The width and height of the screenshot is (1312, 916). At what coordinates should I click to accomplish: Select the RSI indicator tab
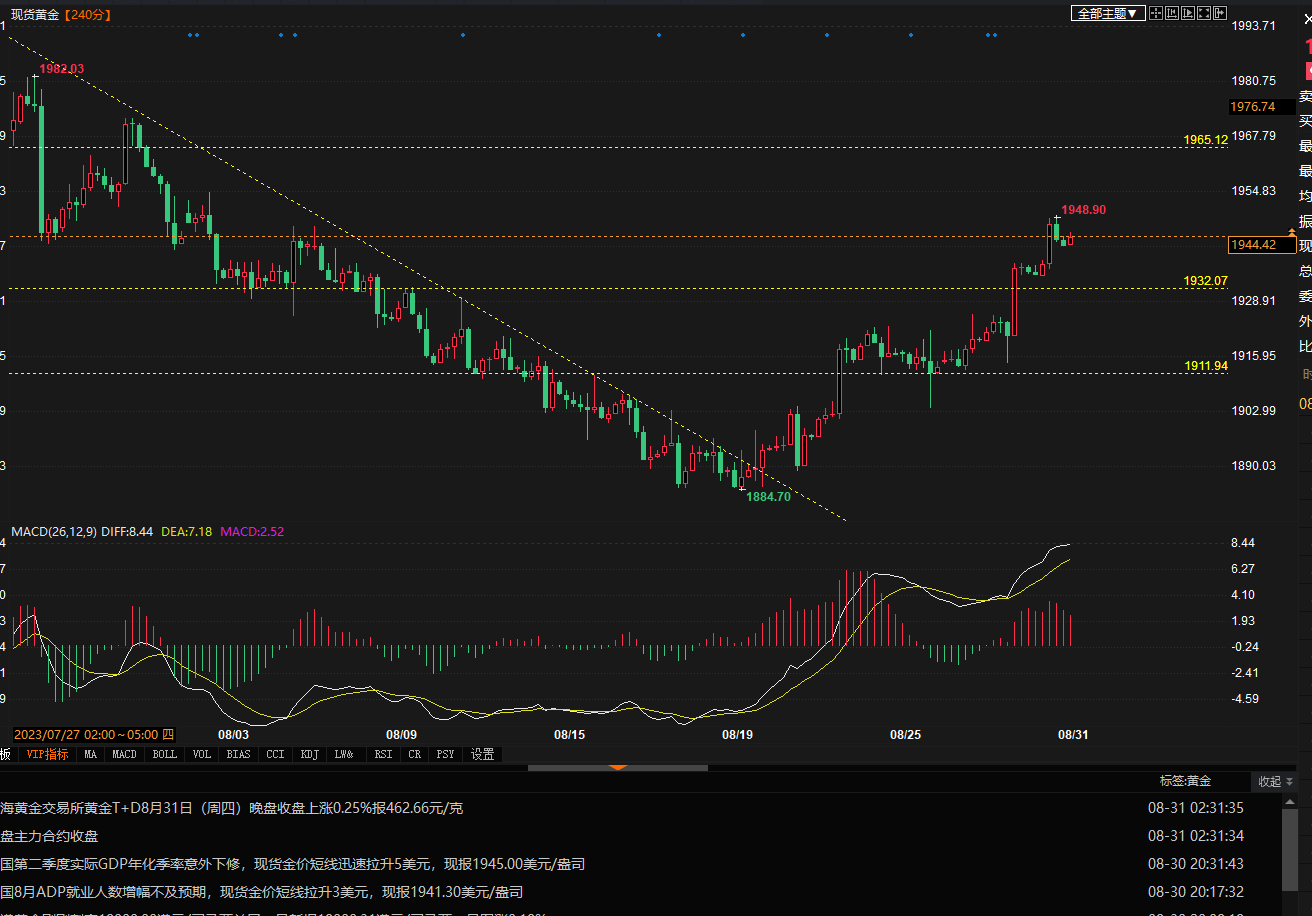tap(383, 754)
